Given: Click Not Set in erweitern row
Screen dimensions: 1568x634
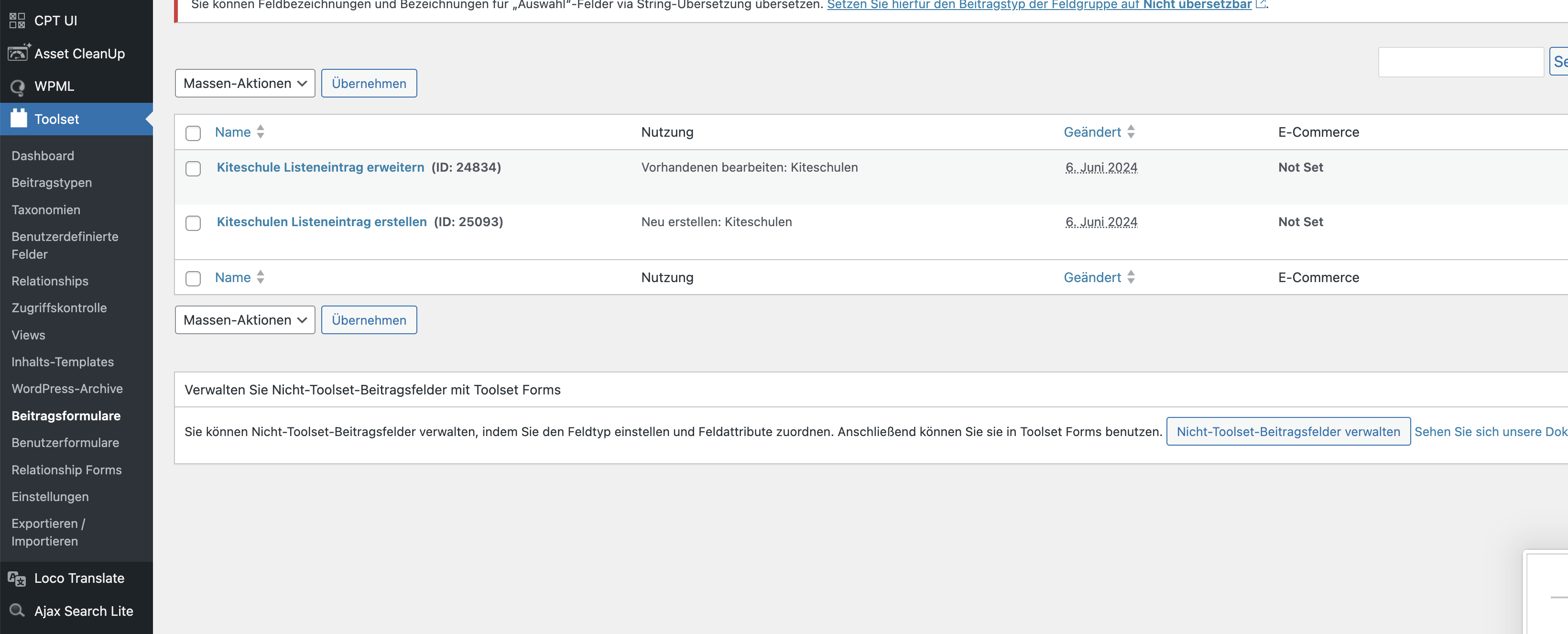Looking at the screenshot, I should tap(1301, 167).
